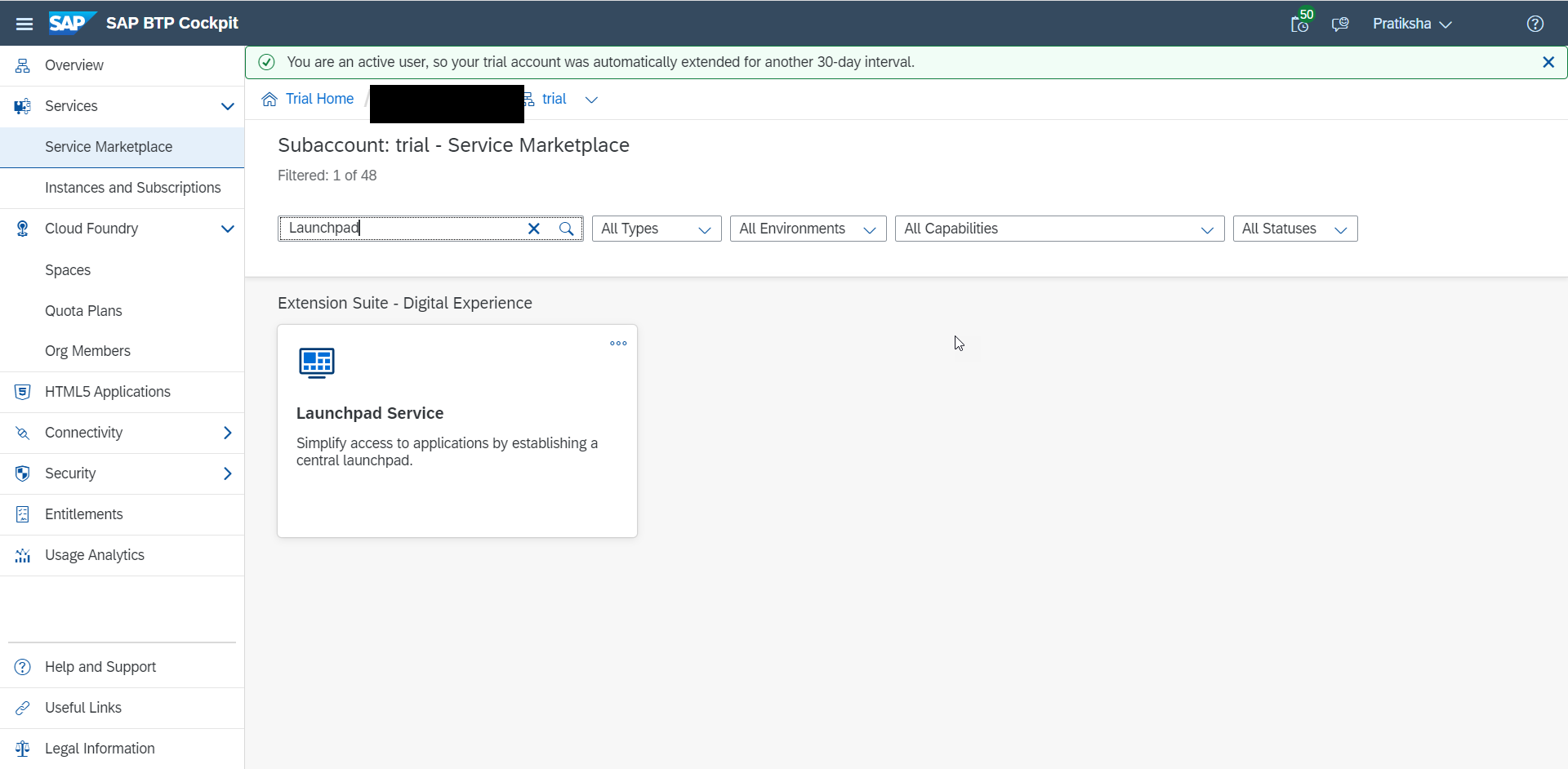Open the All Environments filter dropdown
This screenshot has width=1568, height=769.
807,229
